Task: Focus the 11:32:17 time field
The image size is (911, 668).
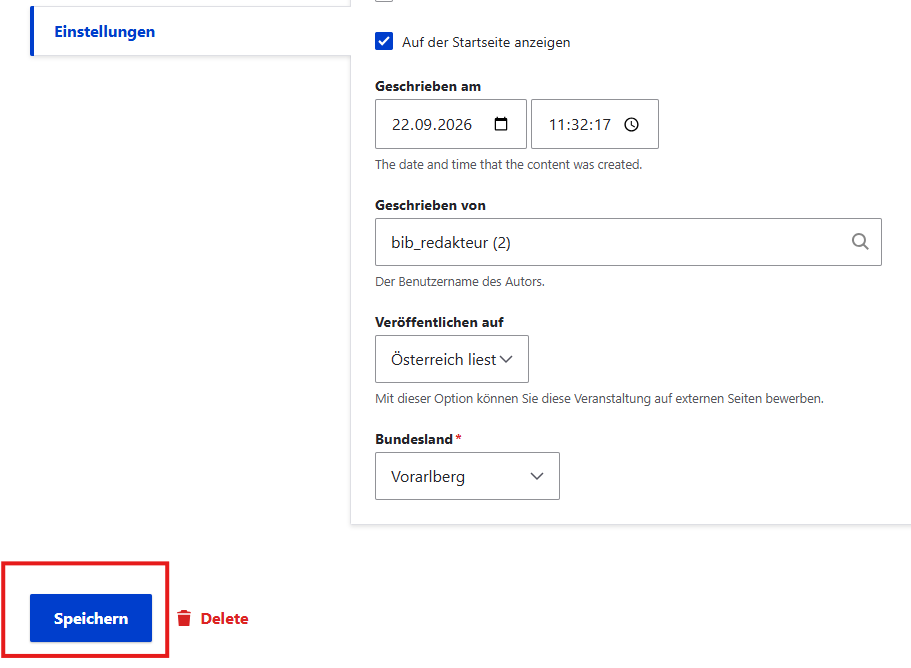Action: pyautogui.click(x=595, y=124)
